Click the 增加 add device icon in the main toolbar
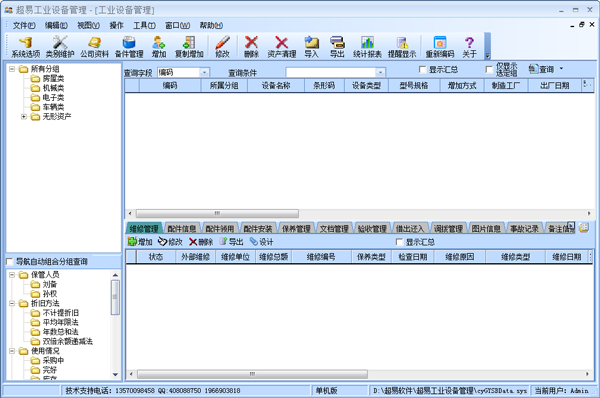This screenshot has width=600, height=398. click(x=159, y=47)
